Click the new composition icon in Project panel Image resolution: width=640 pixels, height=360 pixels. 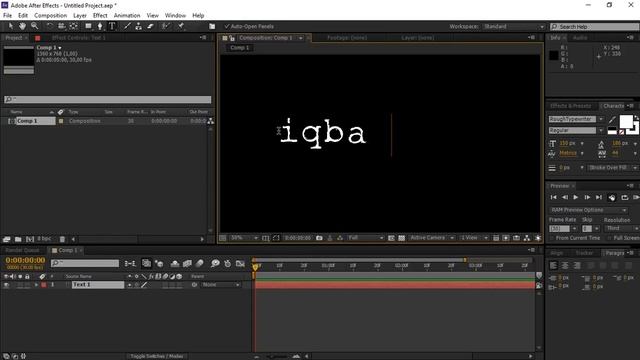pos(30,239)
